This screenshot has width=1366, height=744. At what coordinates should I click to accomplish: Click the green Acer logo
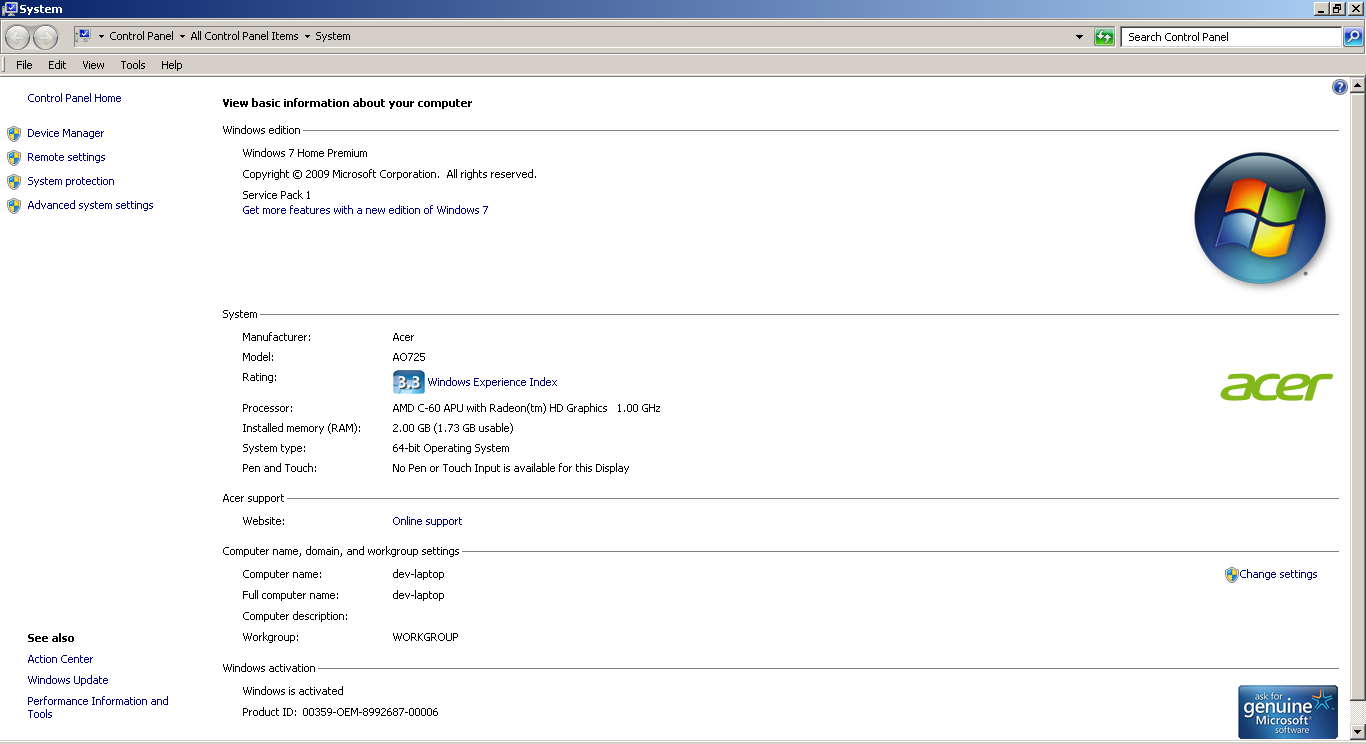tap(1277, 386)
